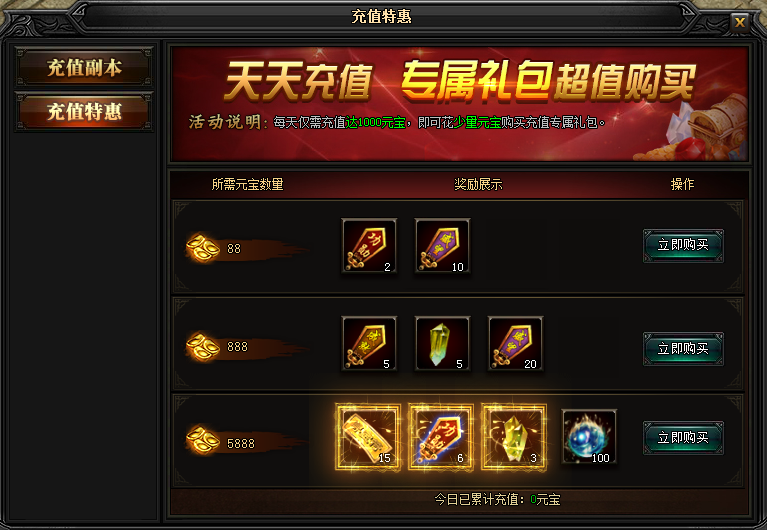Select the glowing gold ticket with quantity 15
The width and height of the screenshot is (767, 530).
pyautogui.click(x=368, y=437)
